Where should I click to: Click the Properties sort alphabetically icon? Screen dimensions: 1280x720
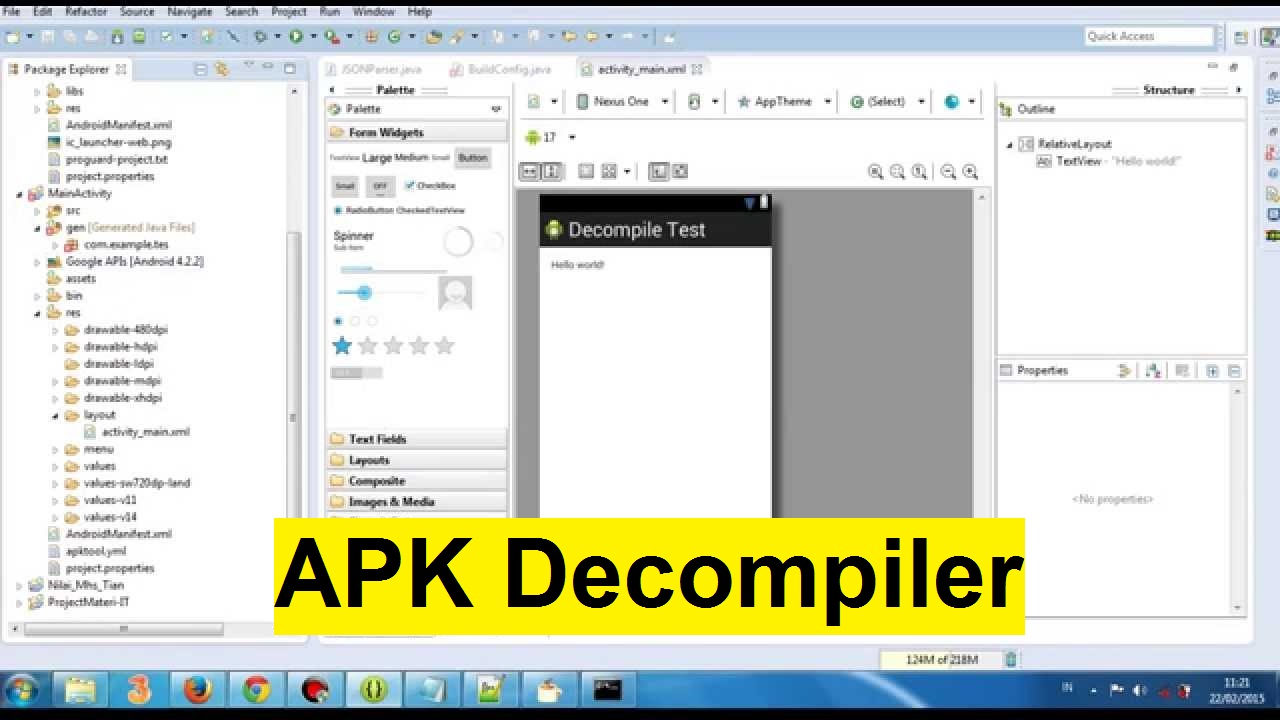tap(1153, 371)
